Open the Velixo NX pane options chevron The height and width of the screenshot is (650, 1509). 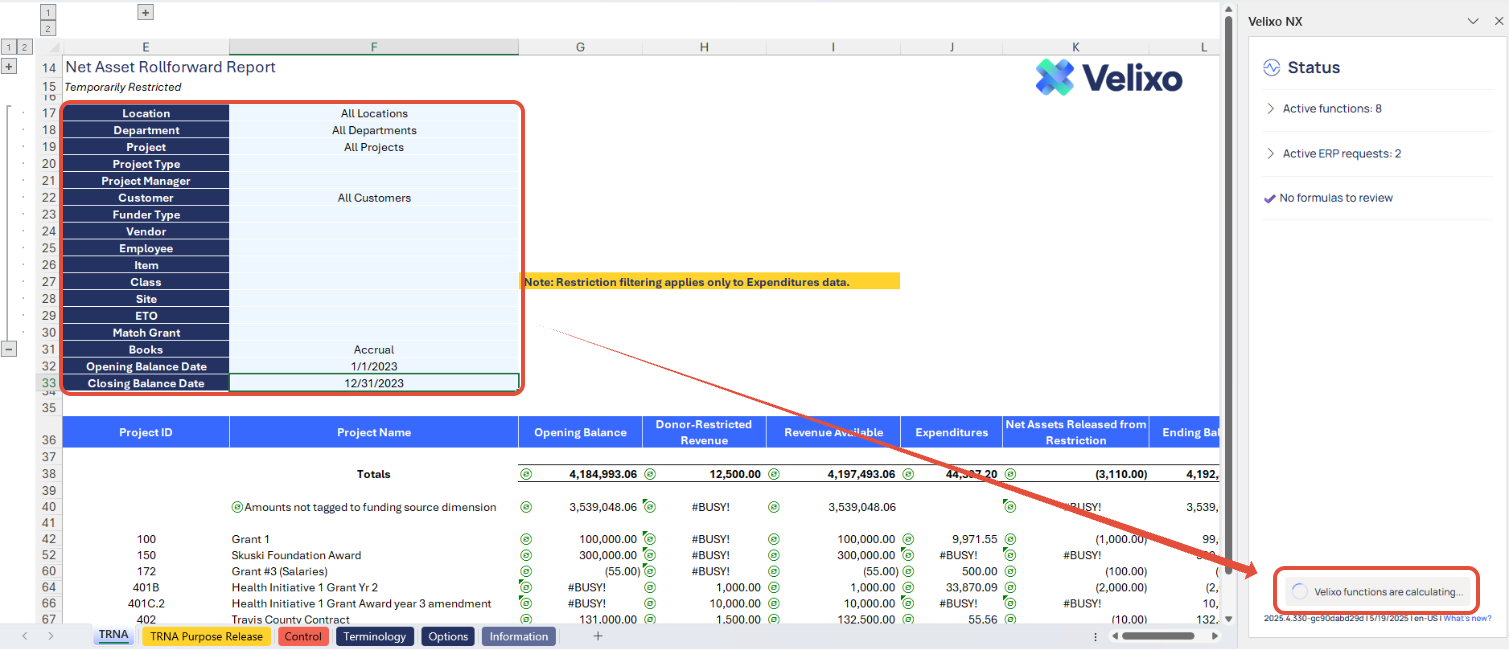(x=1473, y=21)
